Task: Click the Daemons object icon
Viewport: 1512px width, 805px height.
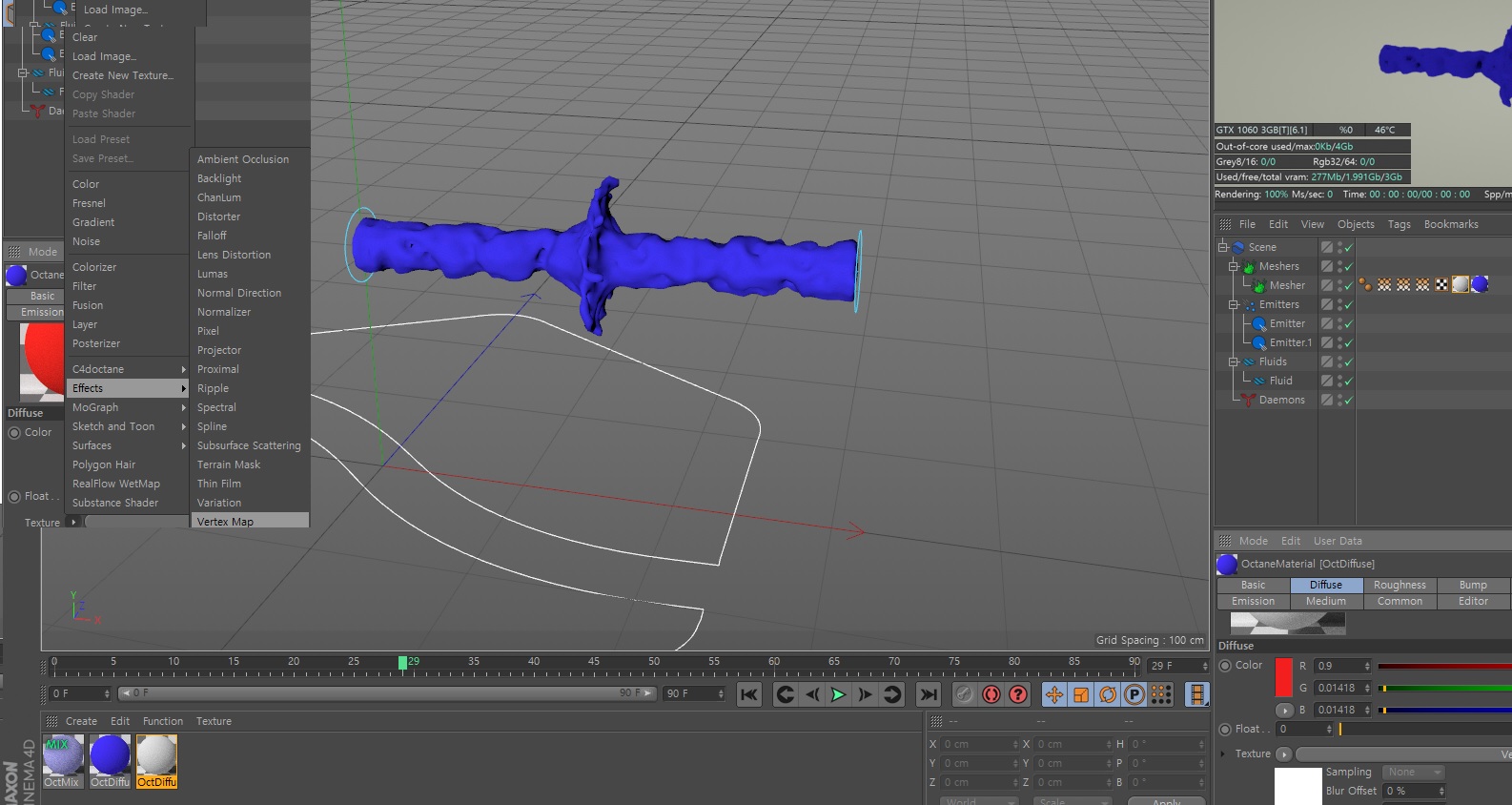Action: (x=1248, y=400)
